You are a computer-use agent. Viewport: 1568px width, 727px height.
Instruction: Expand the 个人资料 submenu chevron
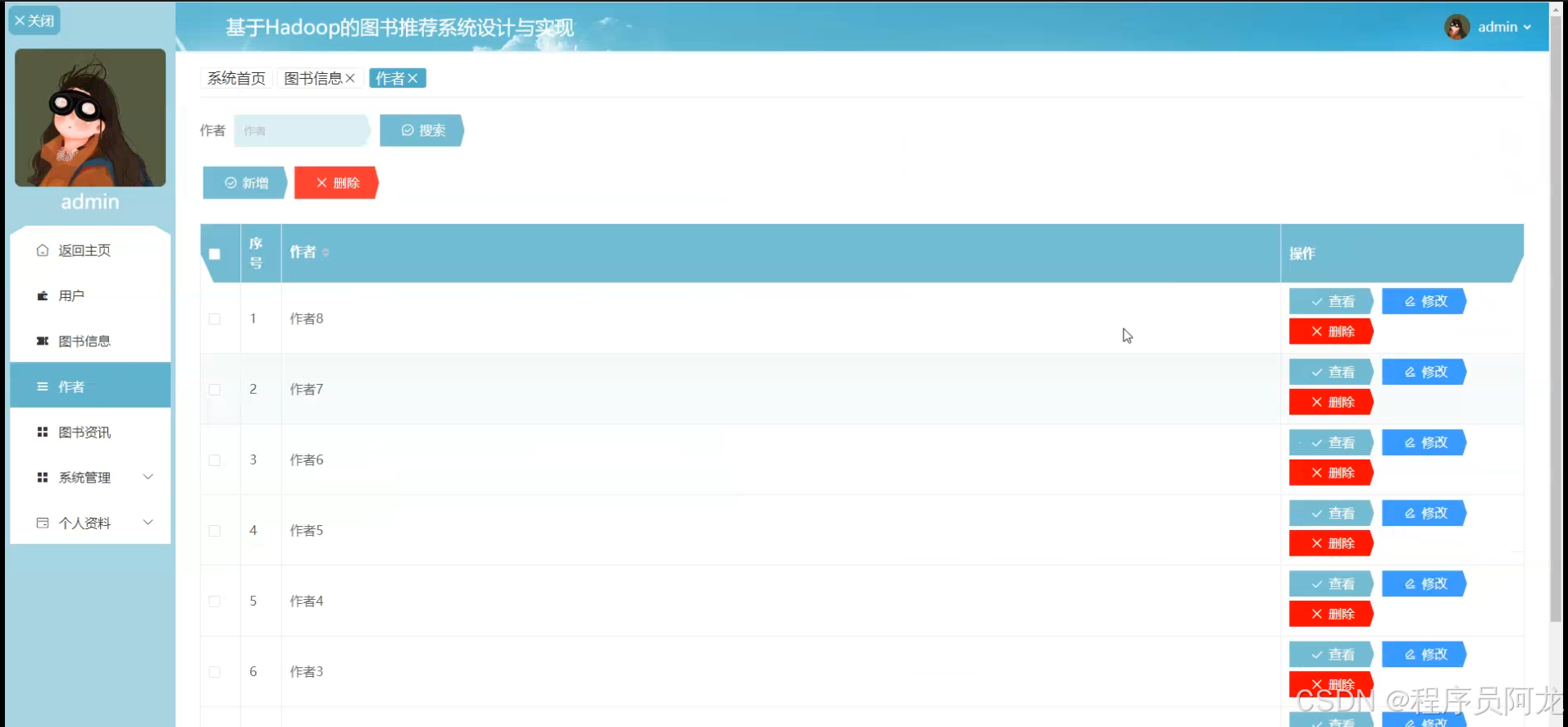point(148,522)
